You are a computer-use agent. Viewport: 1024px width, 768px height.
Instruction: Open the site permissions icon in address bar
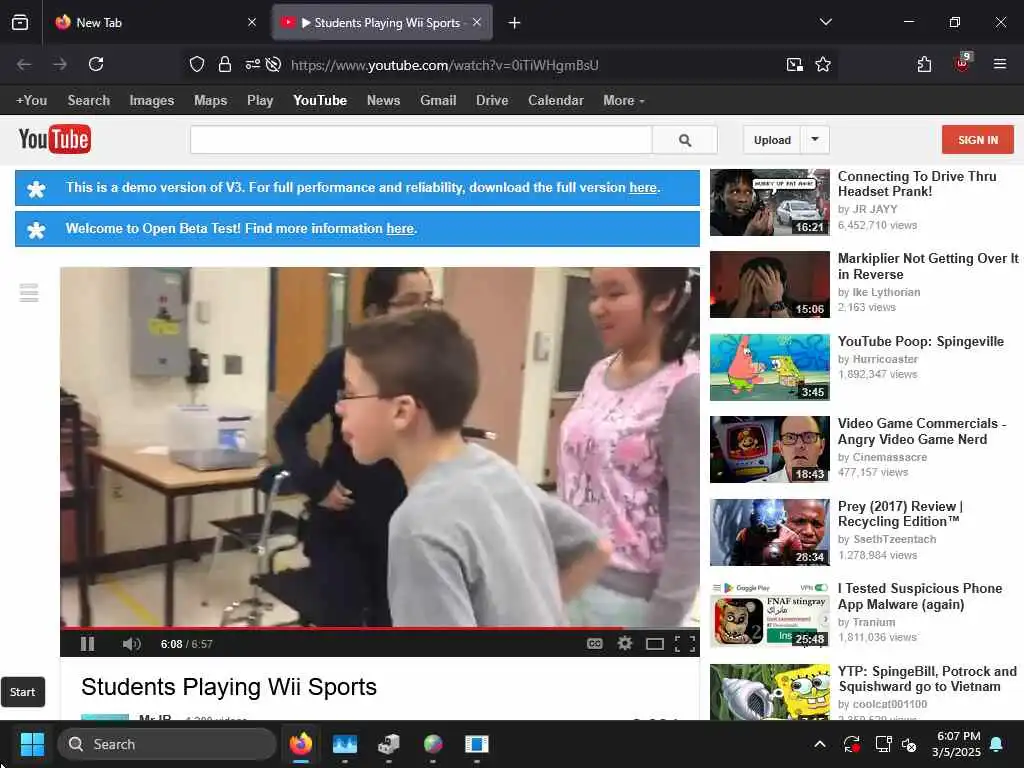click(253, 64)
